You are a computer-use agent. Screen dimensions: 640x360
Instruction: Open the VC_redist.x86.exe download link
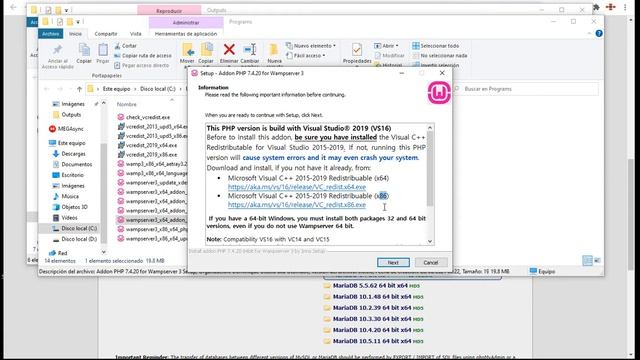[297, 204]
